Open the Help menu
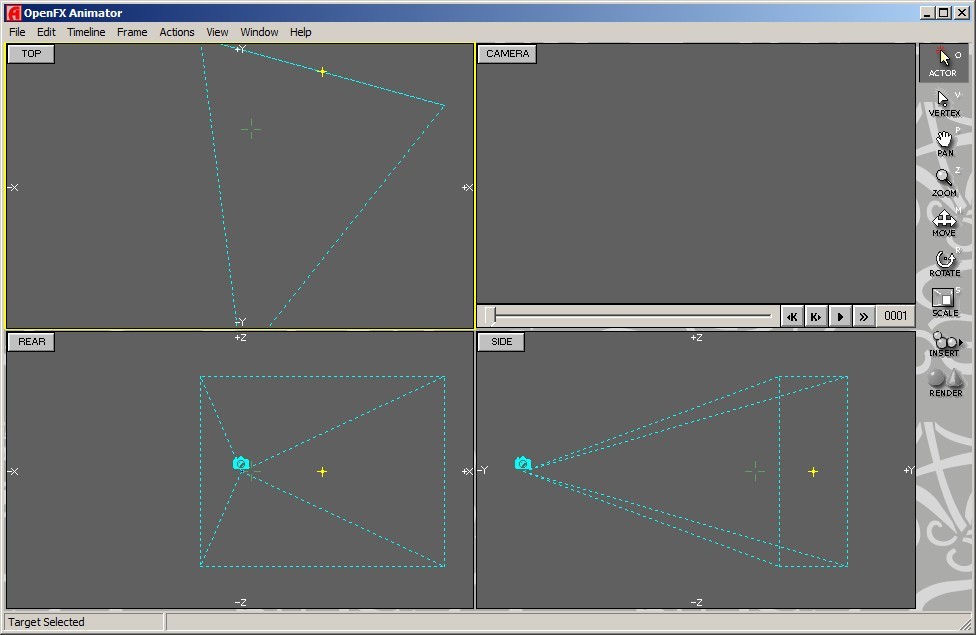 pyautogui.click(x=301, y=32)
